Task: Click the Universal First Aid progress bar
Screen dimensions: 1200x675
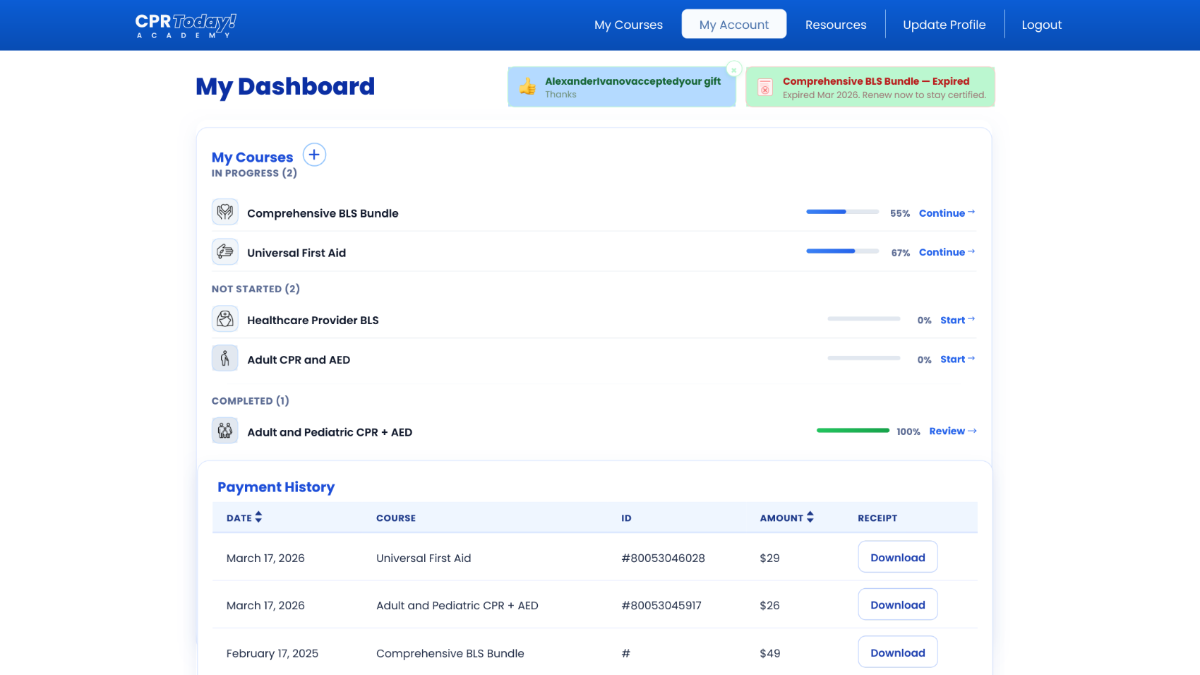Action: coord(842,251)
